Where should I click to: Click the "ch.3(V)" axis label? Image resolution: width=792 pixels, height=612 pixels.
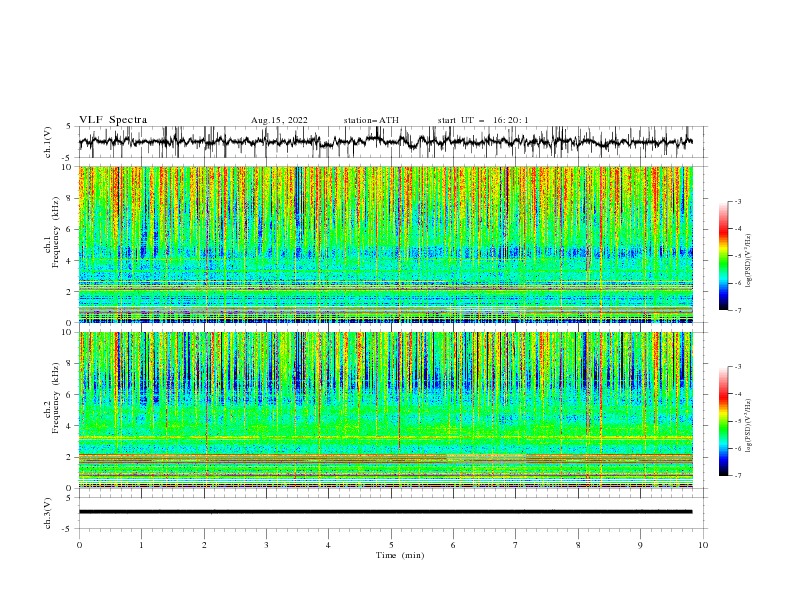pos(48,513)
